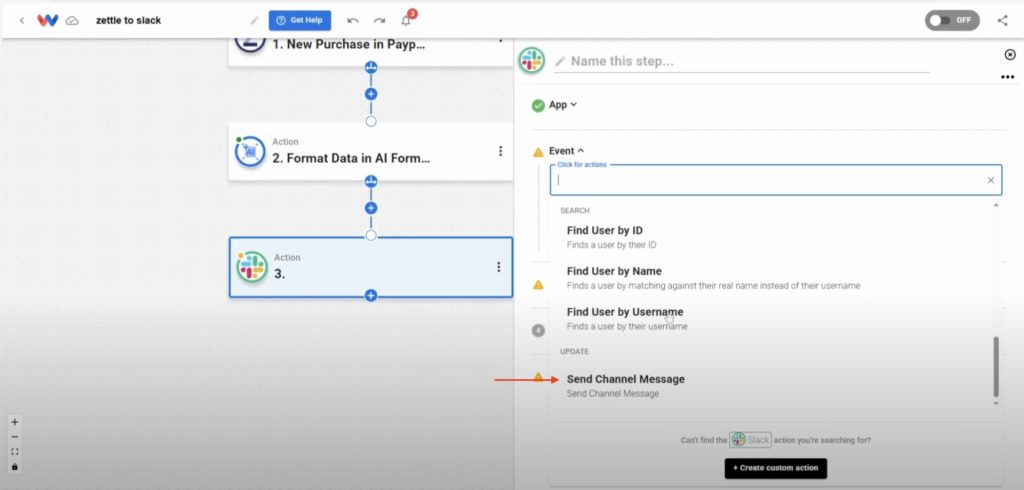Viewport: 1024px width, 490px height.
Task: Undo the last change
Action: 353,20
